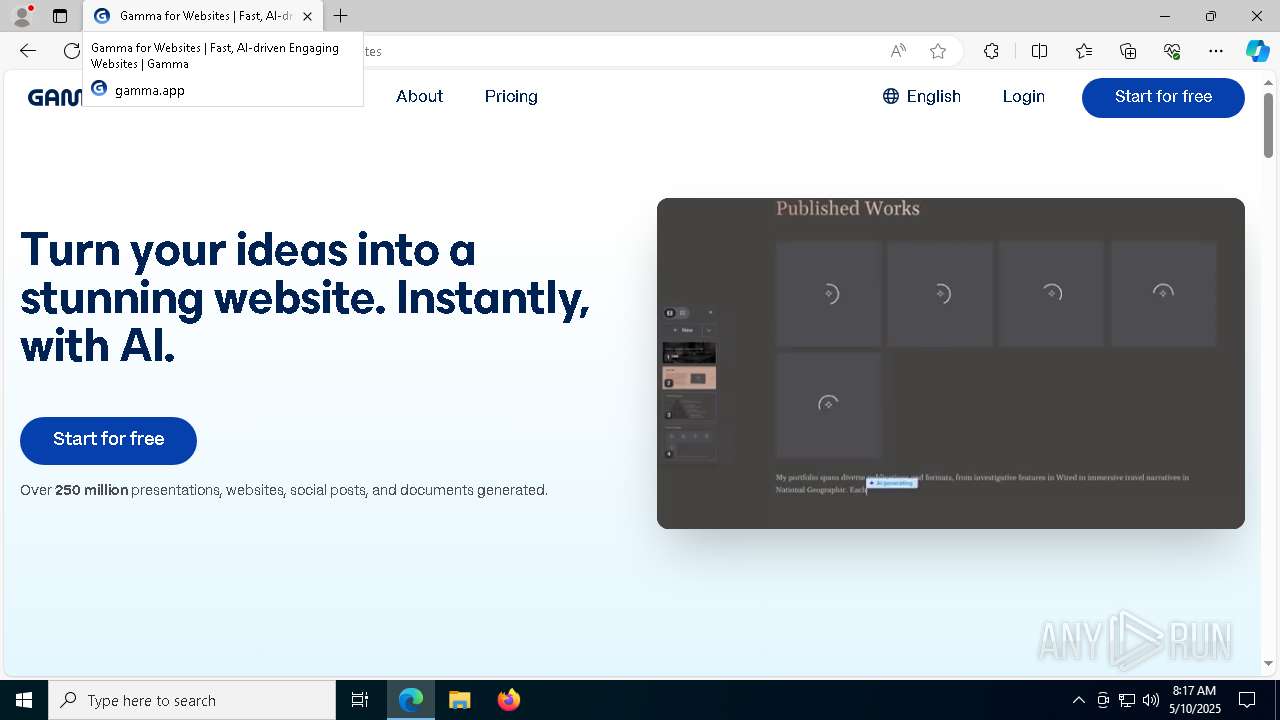Open the volume tray icon

pos(1151,700)
